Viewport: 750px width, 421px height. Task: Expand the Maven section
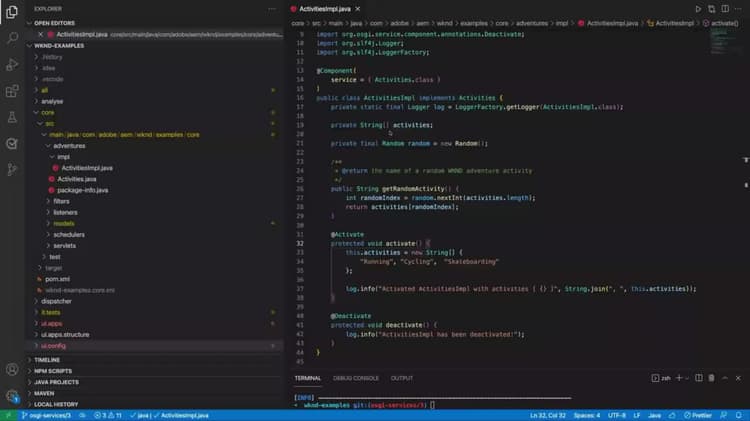coord(44,393)
